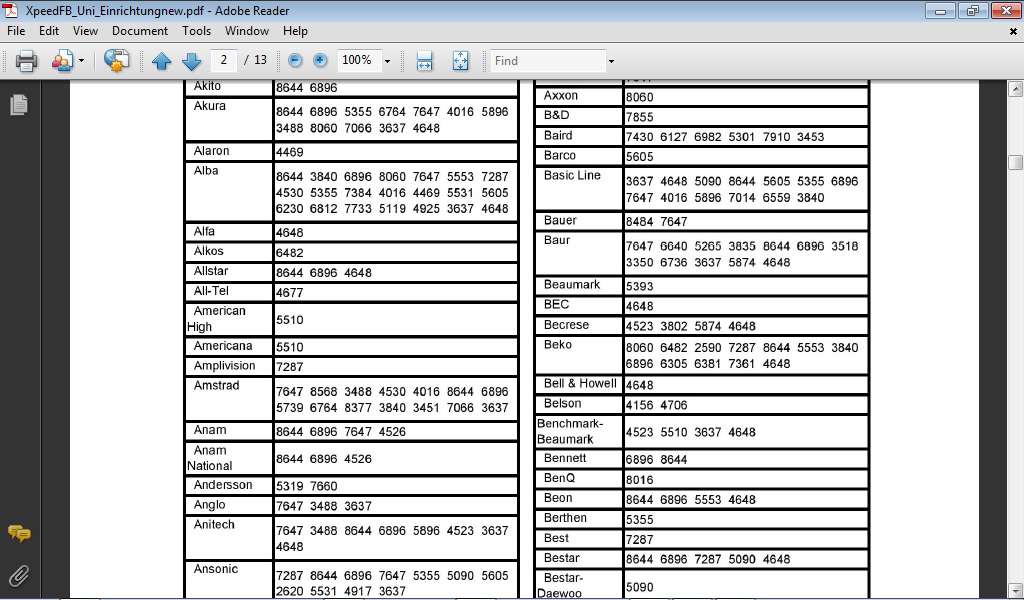Viewport: 1024px width, 600px height.
Task: Click the brand name Andersson
Action: pyautogui.click(x=223, y=485)
